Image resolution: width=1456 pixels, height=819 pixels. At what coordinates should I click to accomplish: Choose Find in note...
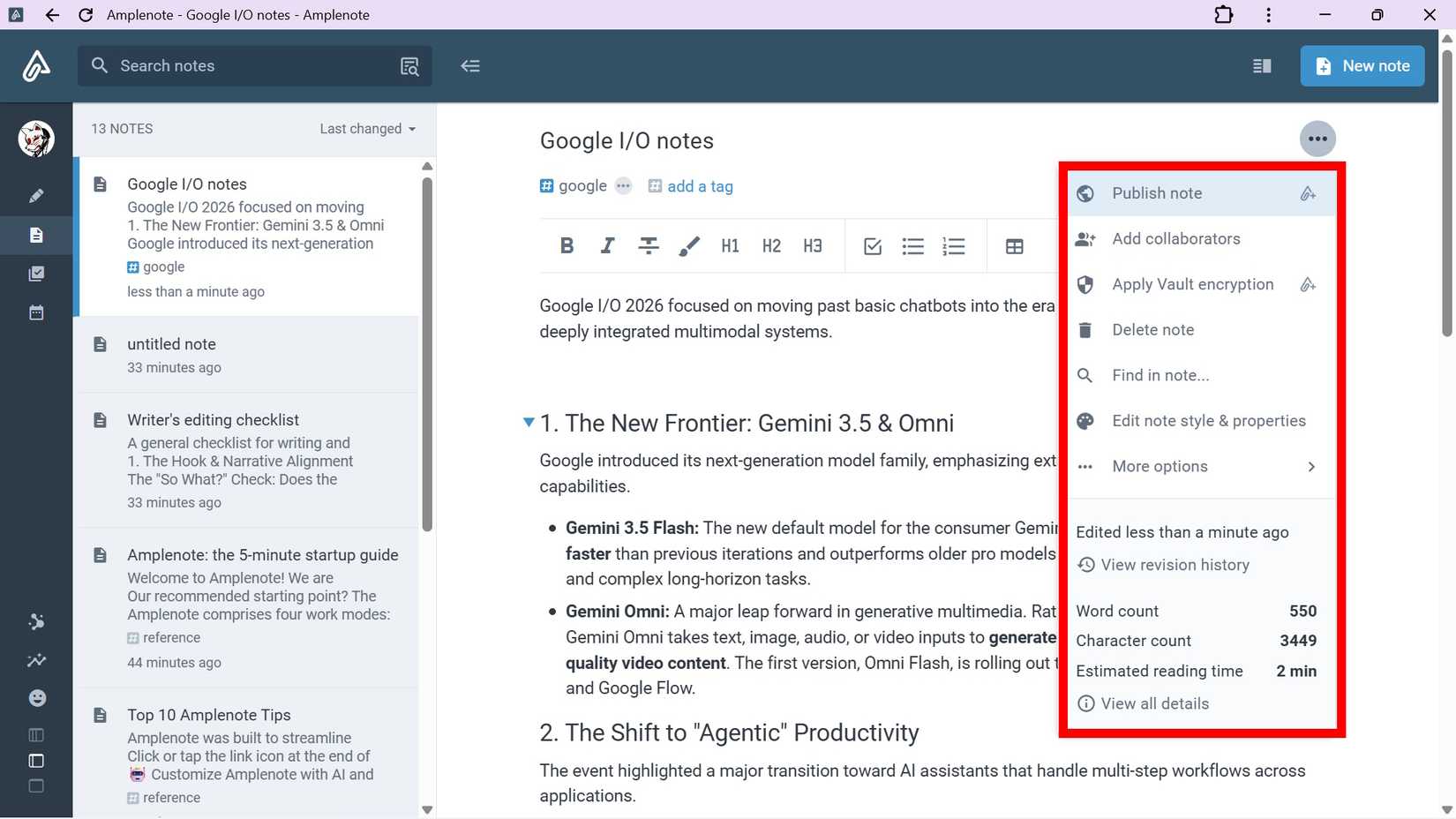1202,376
